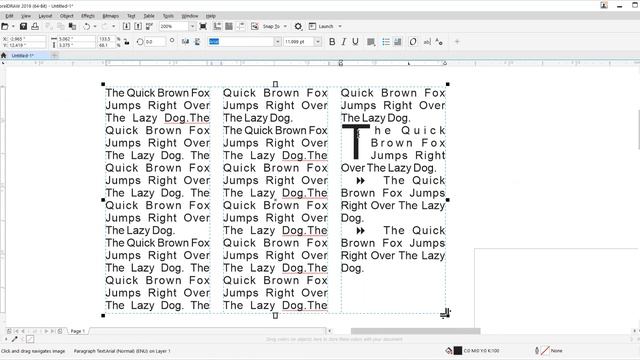Click the horizontal scrollbar thumb
The width and height of the screenshot is (640, 360).
(416, 331)
